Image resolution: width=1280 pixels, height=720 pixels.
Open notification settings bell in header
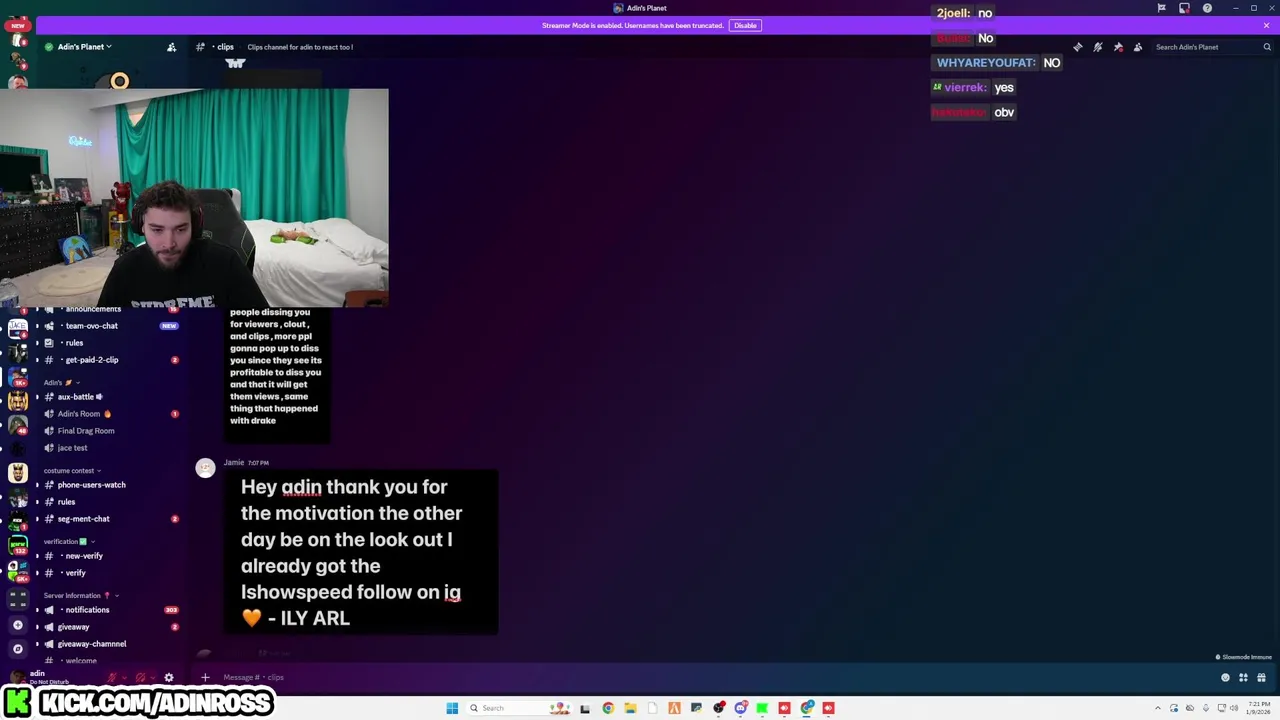(1098, 47)
